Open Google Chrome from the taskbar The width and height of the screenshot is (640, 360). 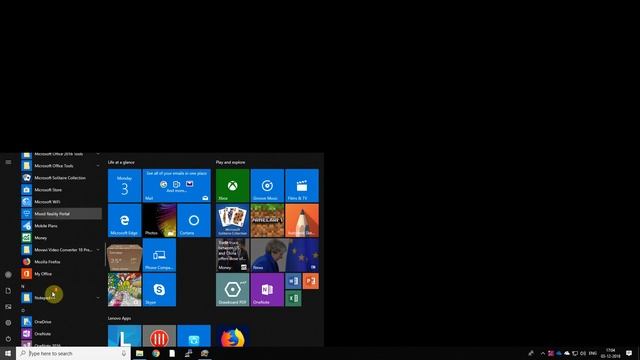click(x=156, y=353)
